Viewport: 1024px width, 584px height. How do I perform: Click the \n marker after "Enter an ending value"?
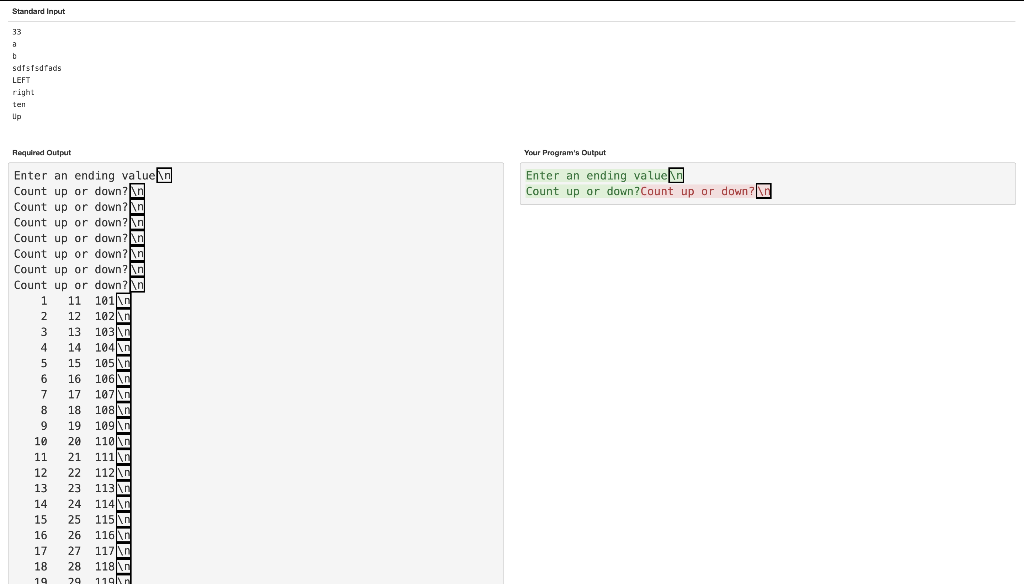tap(163, 175)
